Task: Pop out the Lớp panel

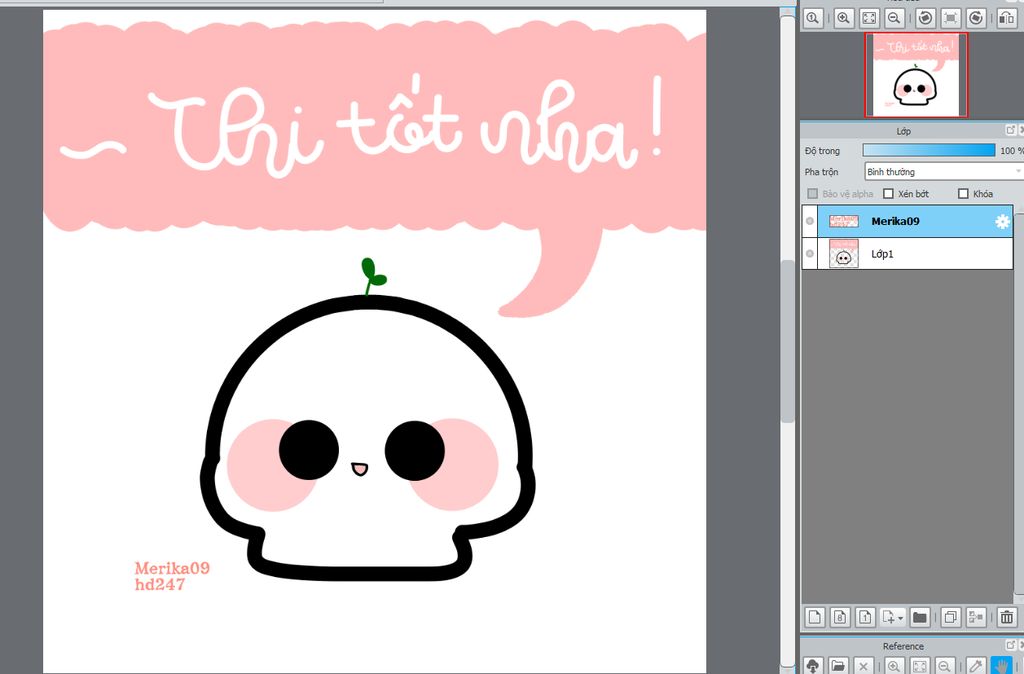Action: tap(1010, 131)
